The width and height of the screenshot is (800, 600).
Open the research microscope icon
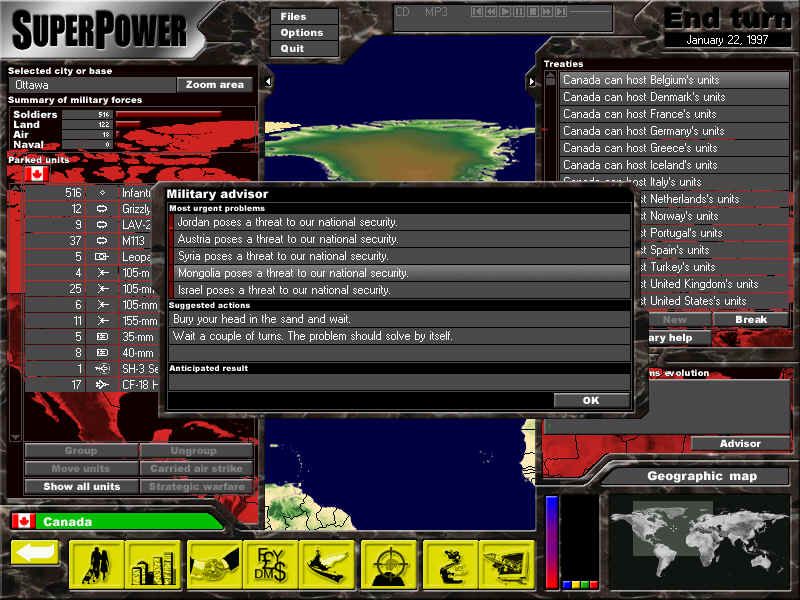[451, 565]
